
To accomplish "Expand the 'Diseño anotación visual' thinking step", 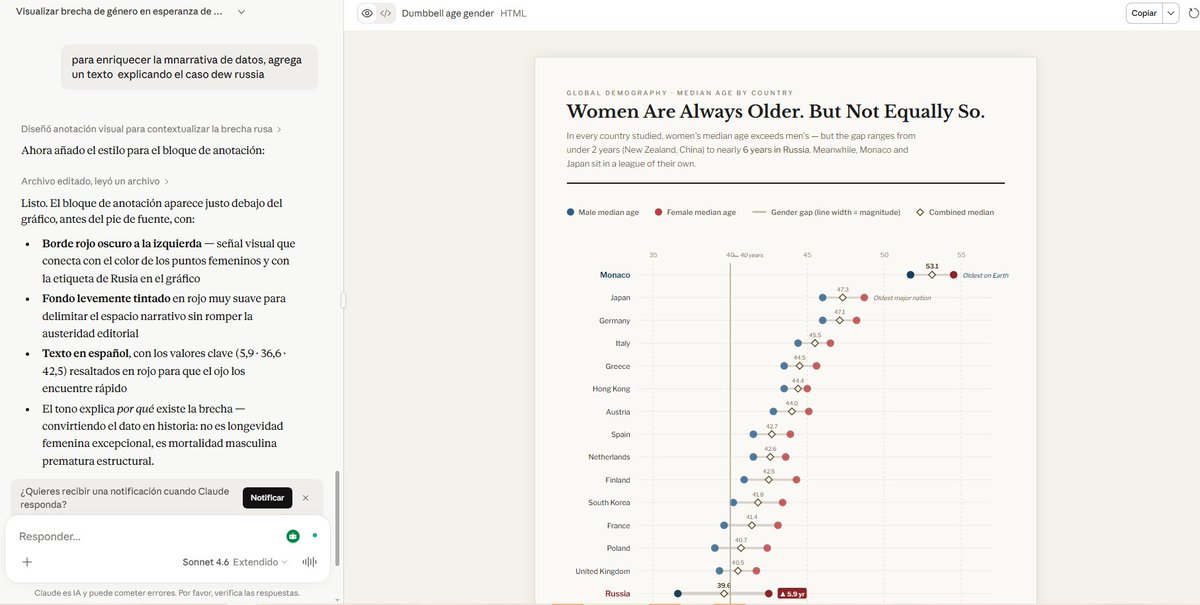I will 151,129.
